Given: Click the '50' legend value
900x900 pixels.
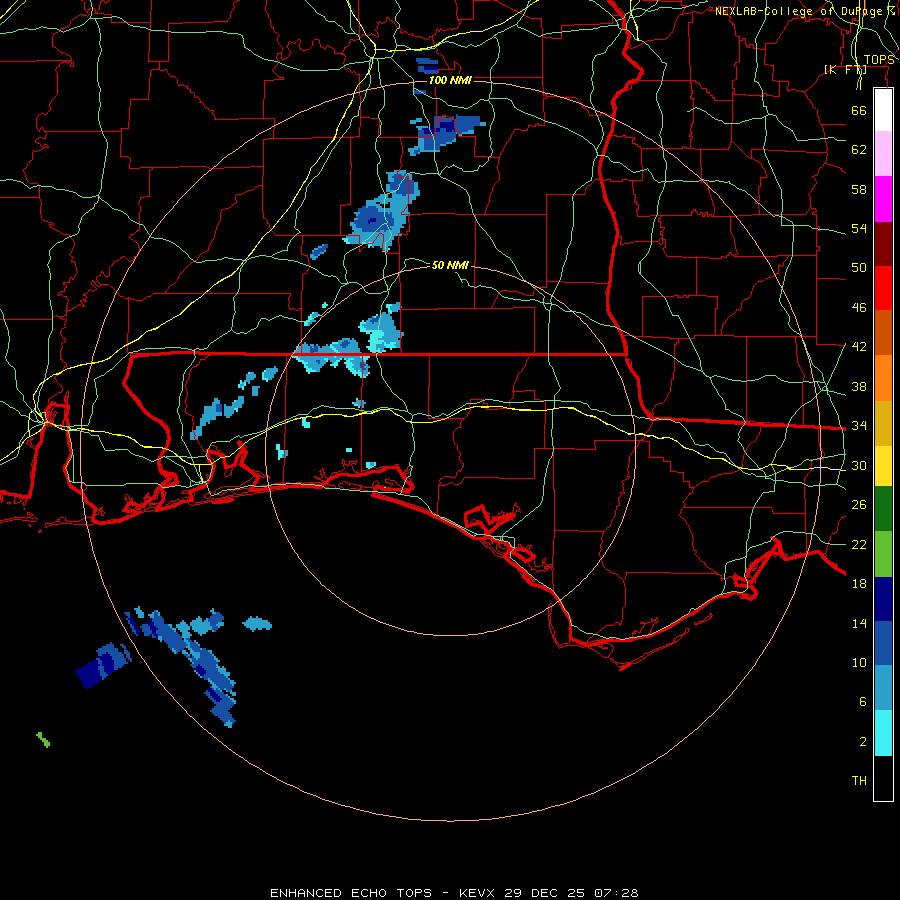Looking at the screenshot, I should point(859,268).
